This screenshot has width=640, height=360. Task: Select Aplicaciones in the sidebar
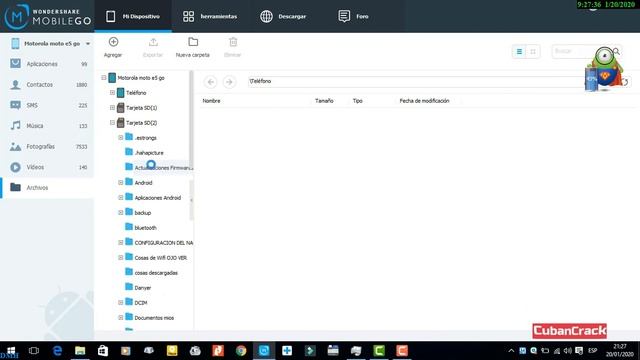48,64
